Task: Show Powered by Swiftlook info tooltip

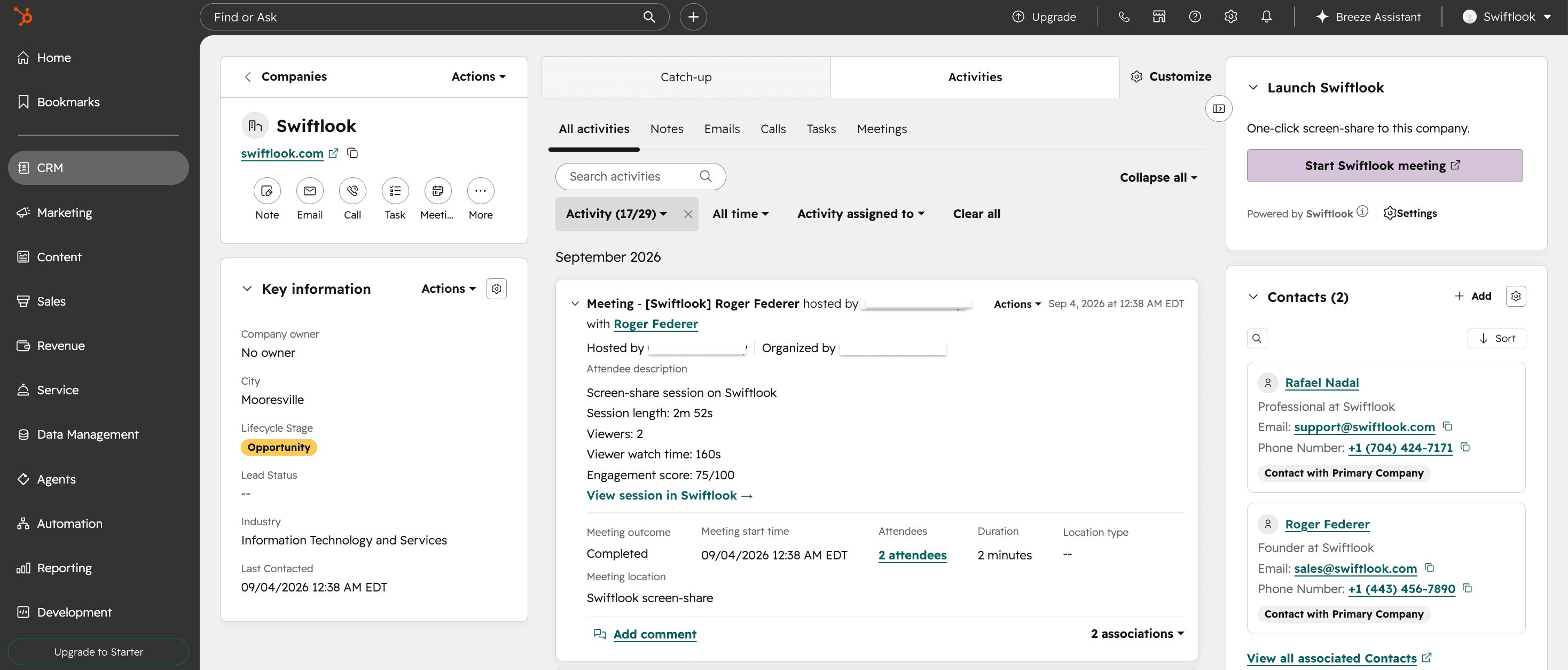Action: tap(1362, 212)
